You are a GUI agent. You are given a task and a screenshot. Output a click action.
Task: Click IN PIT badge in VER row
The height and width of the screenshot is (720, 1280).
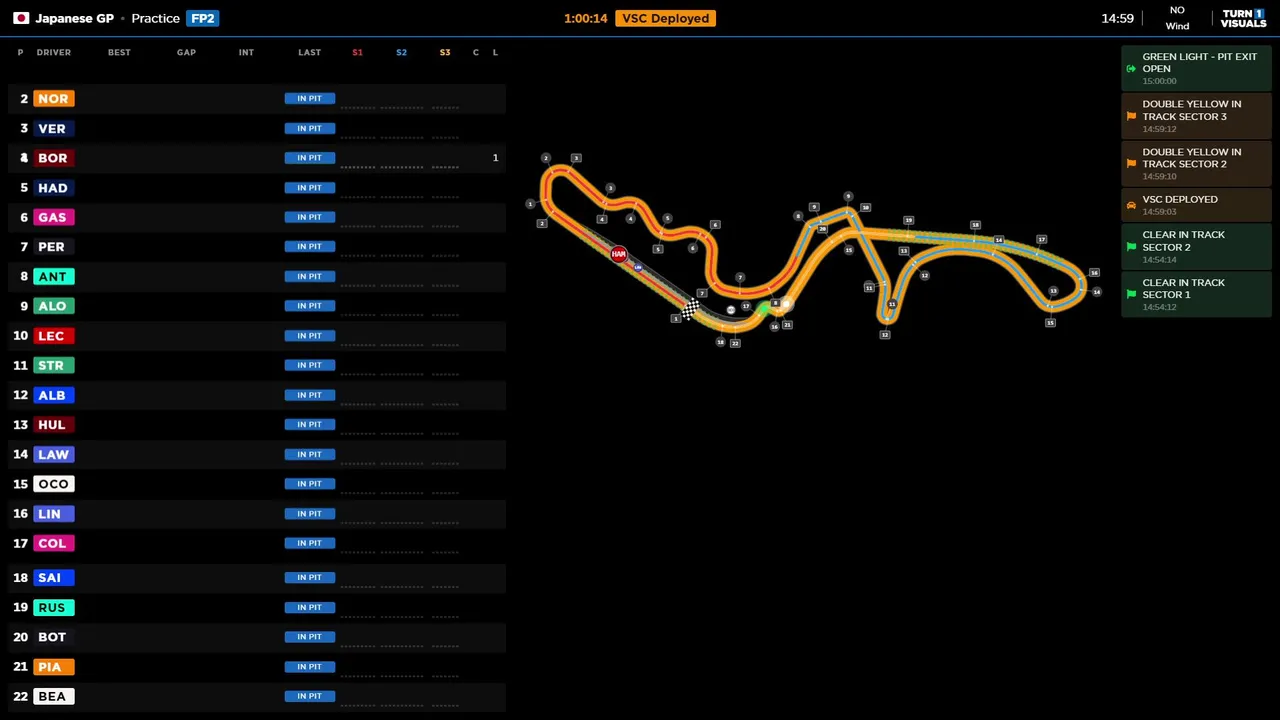point(309,128)
